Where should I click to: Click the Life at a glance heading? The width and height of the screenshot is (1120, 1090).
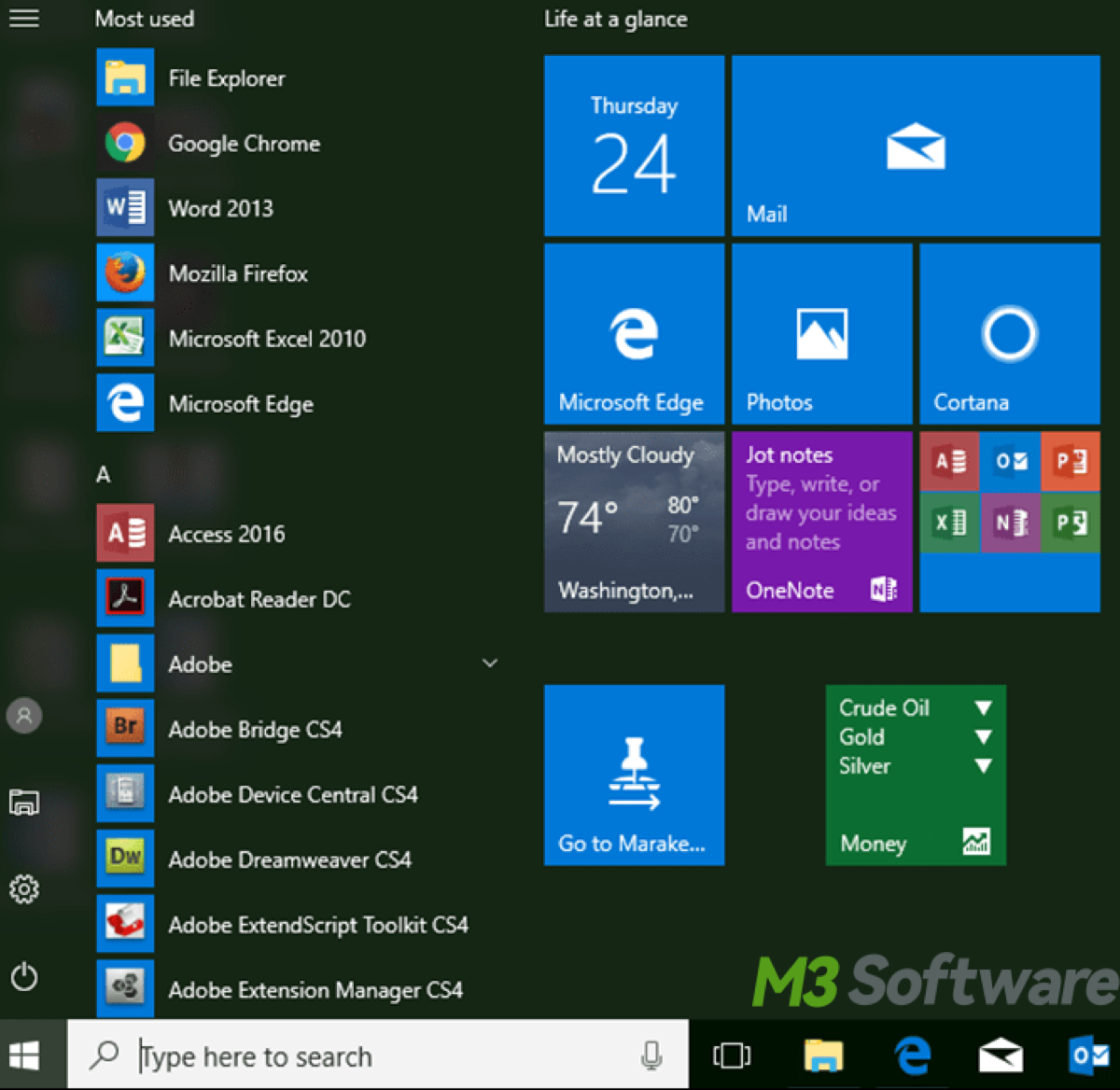[616, 19]
